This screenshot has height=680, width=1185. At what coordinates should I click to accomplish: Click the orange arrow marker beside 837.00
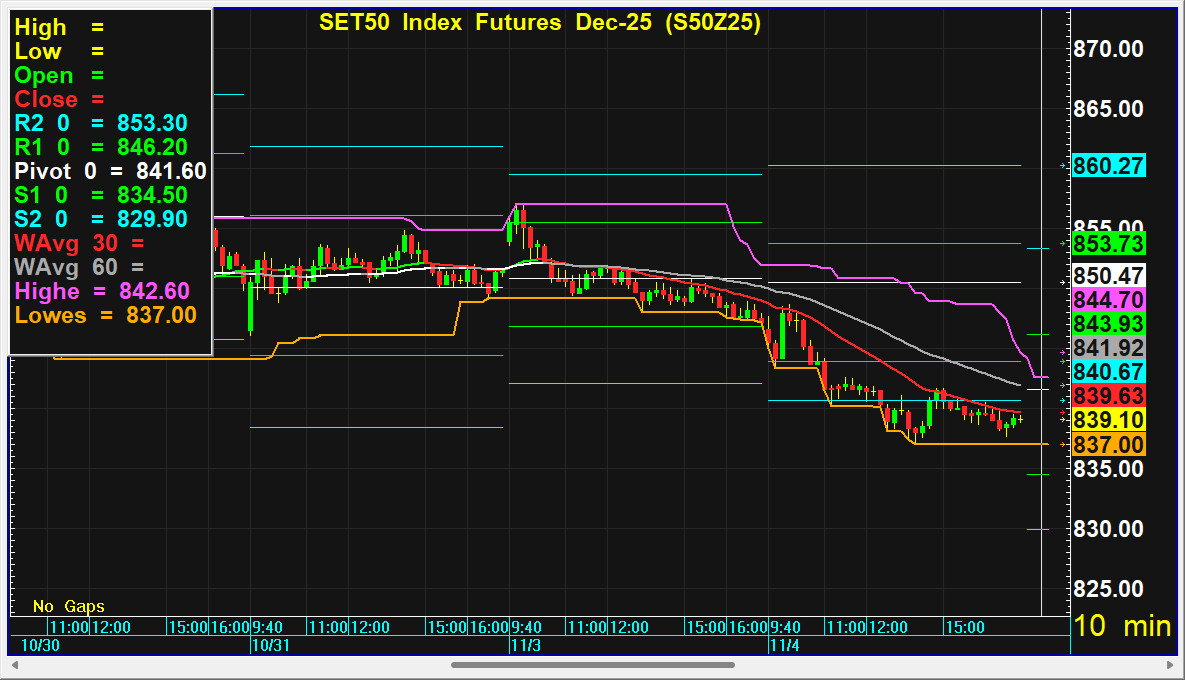point(1061,443)
